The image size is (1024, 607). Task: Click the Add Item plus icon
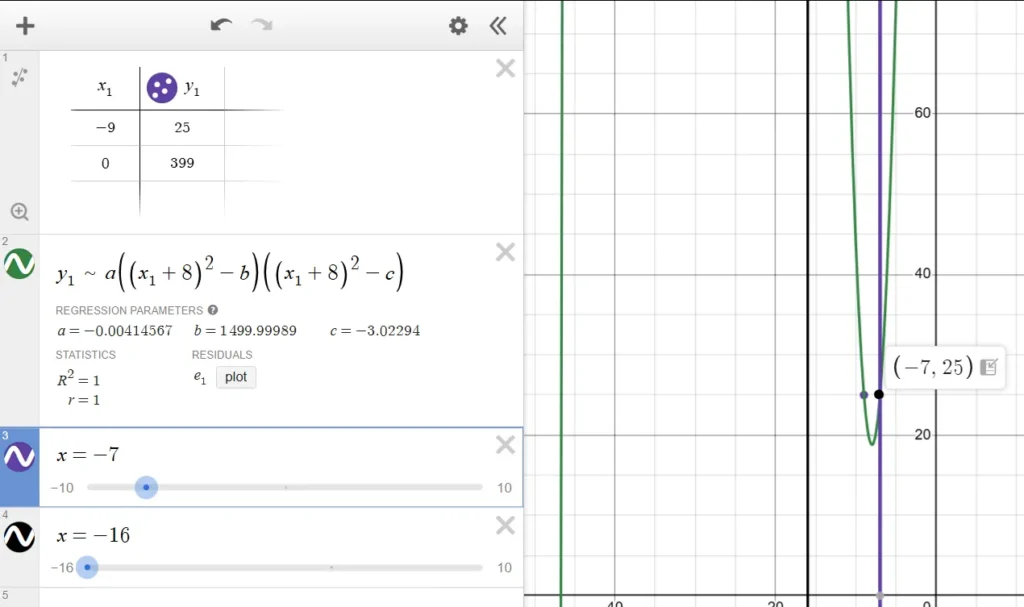25,26
